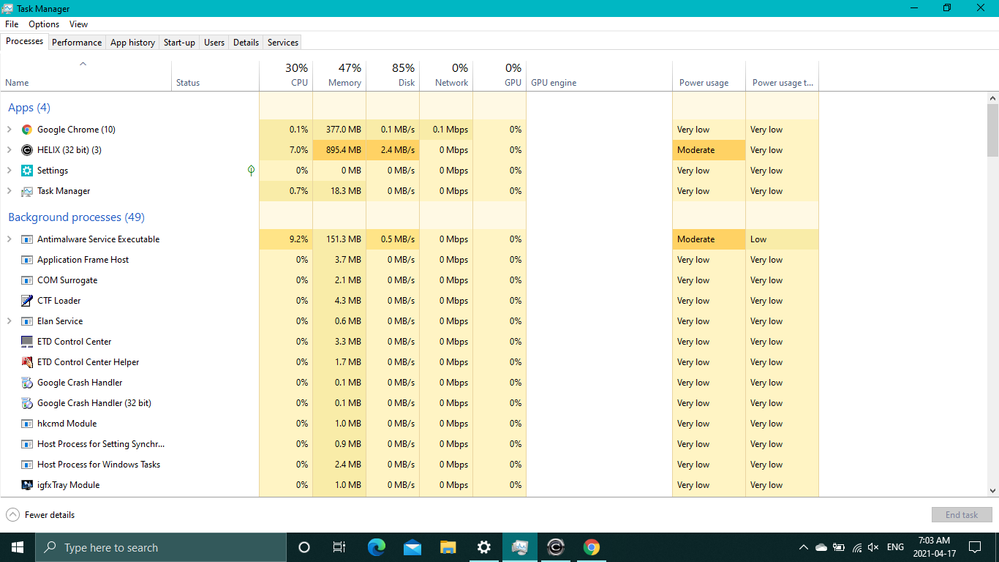This screenshot has height=562, width=999.
Task: Expand the Task Manager process group
Action: pos(9,191)
